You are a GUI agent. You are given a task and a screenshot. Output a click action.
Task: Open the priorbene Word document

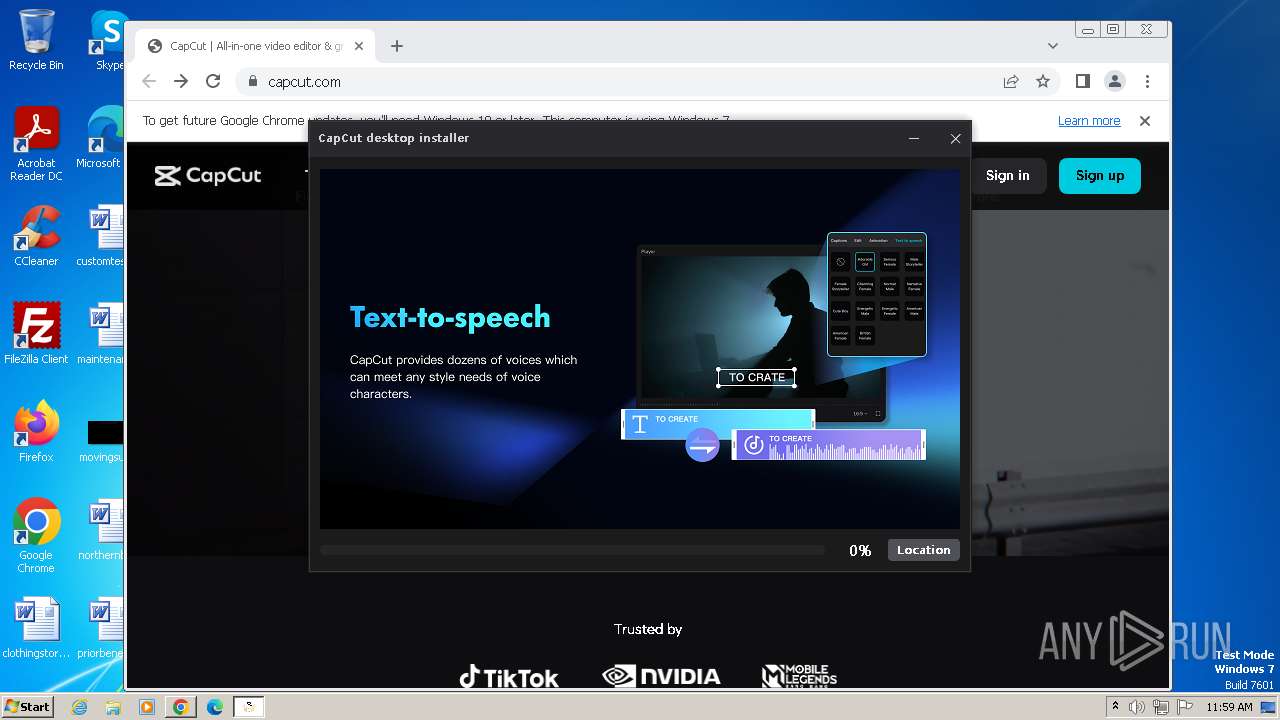pos(100,629)
